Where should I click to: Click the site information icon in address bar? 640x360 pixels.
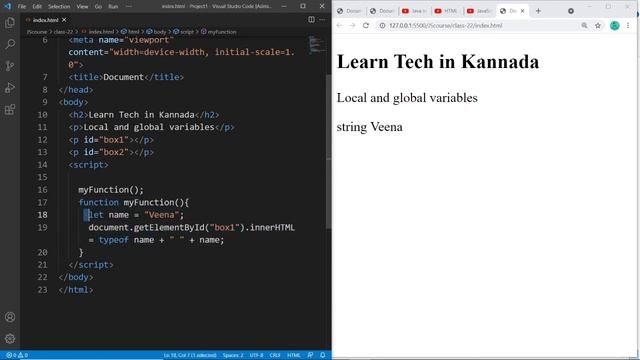[382, 25]
